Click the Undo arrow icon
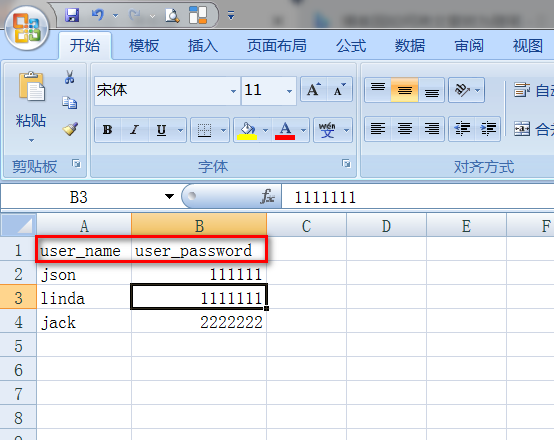The image size is (554, 440). [x=98, y=15]
